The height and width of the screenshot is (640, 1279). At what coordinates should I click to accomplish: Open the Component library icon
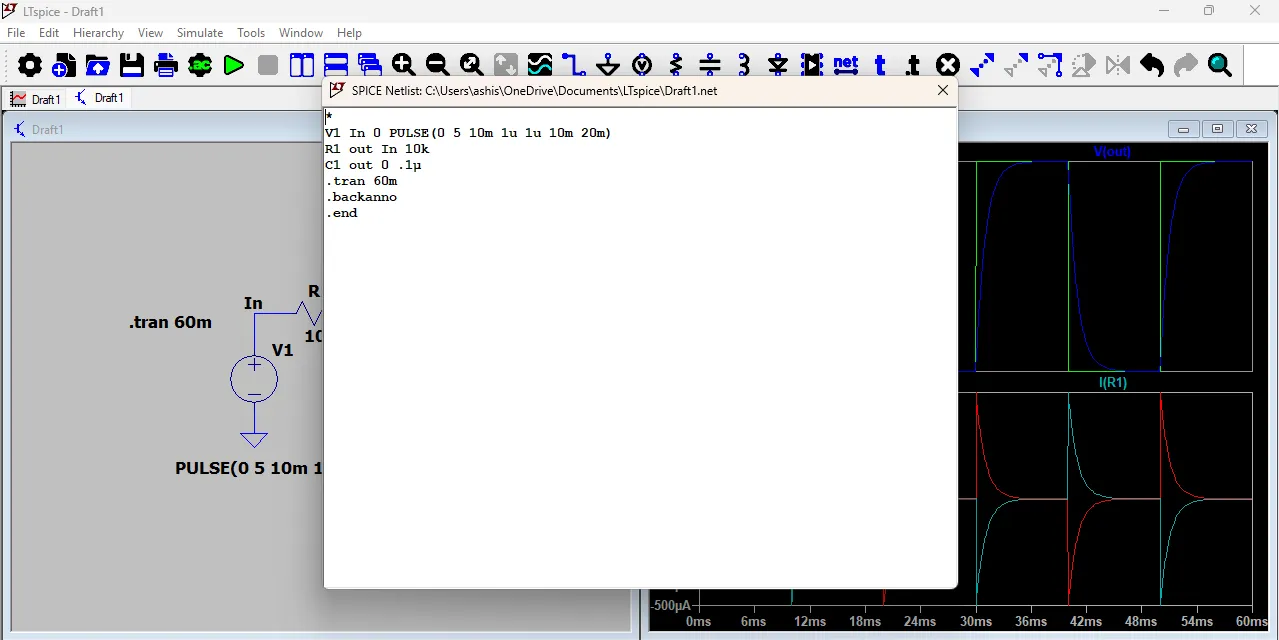(x=812, y=65)
